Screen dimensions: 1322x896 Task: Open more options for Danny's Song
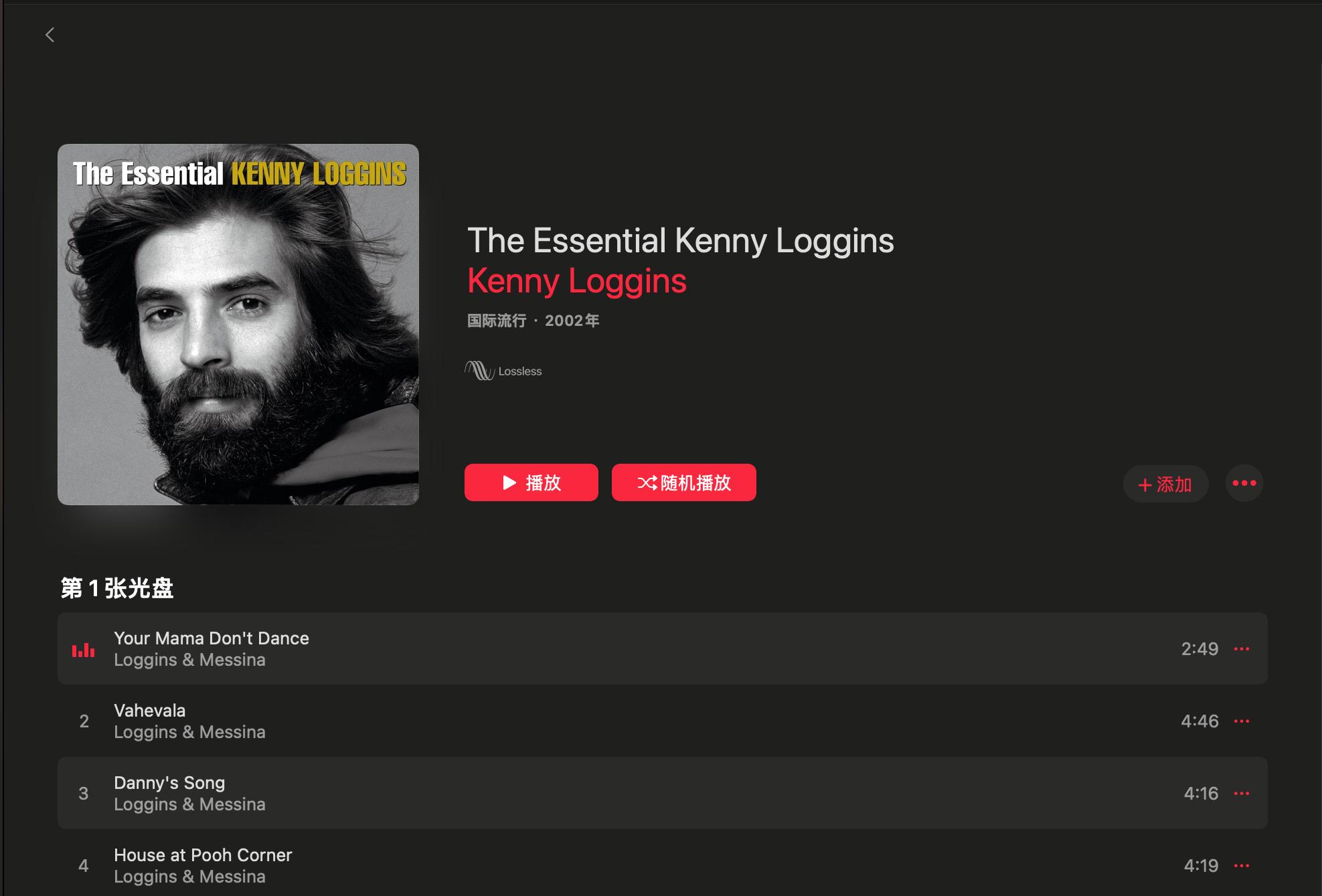1242,794
